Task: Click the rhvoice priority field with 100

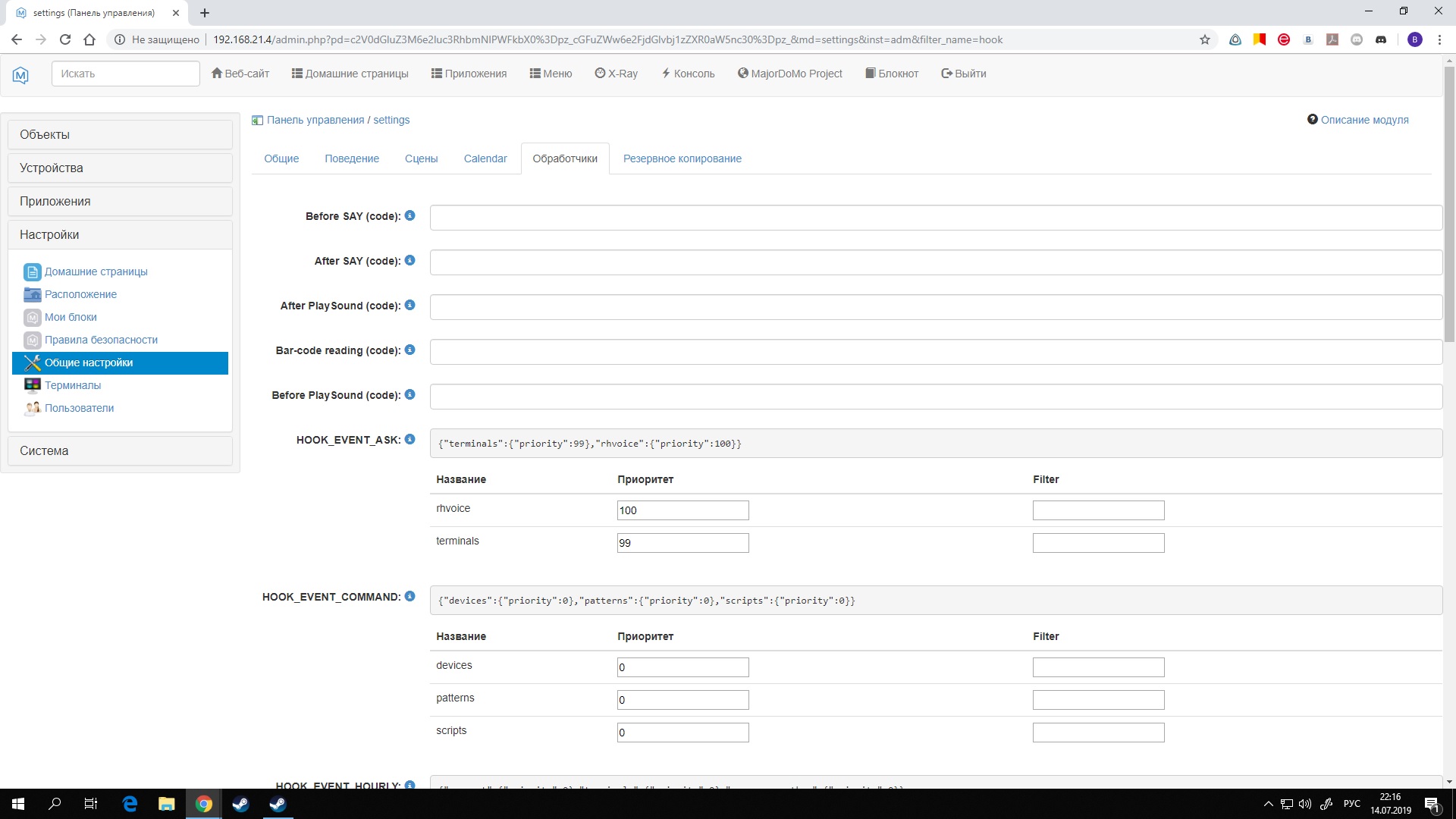Action: click(x=682, y=510)
